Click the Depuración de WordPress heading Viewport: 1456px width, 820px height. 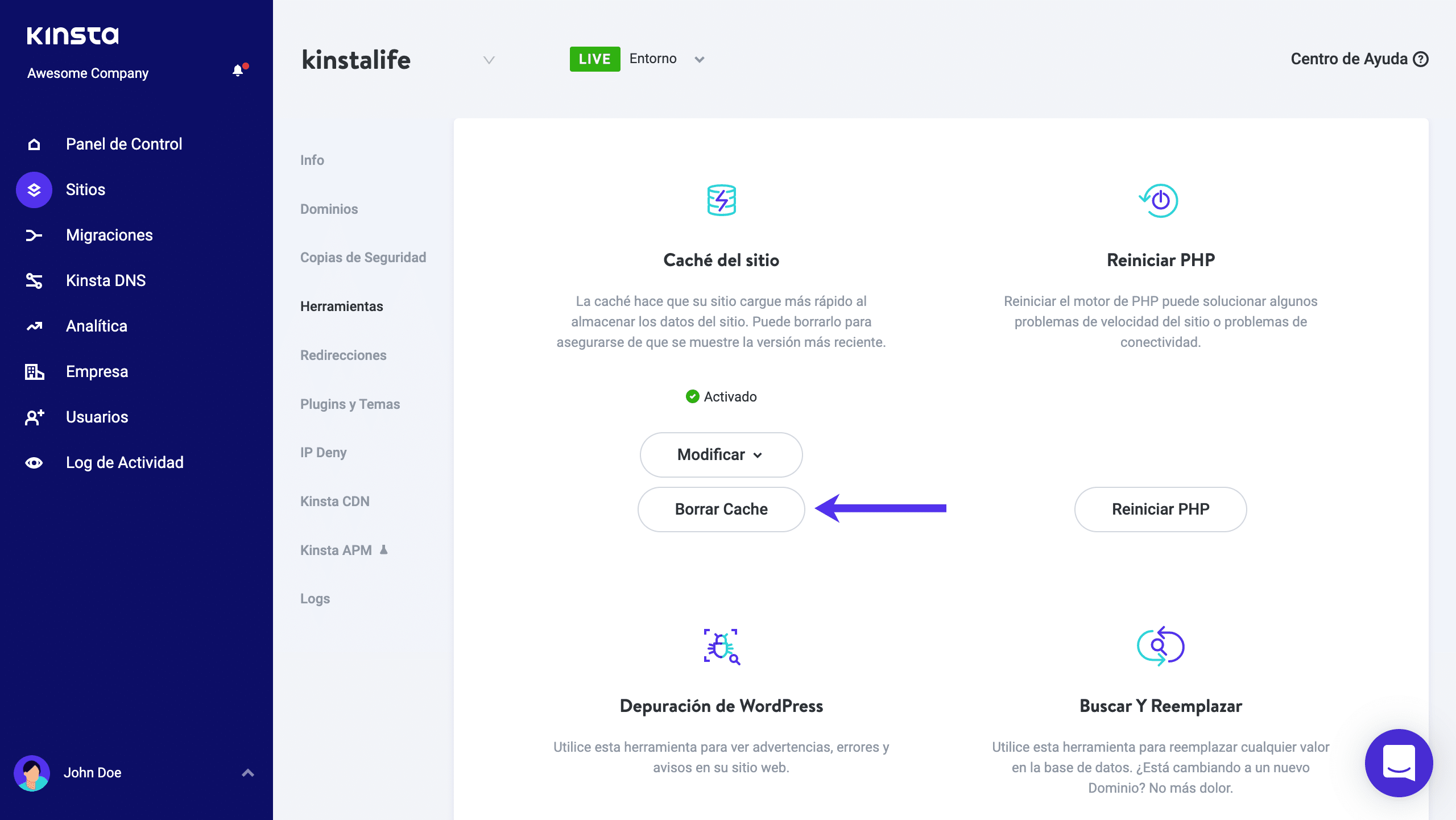point(721,706)
